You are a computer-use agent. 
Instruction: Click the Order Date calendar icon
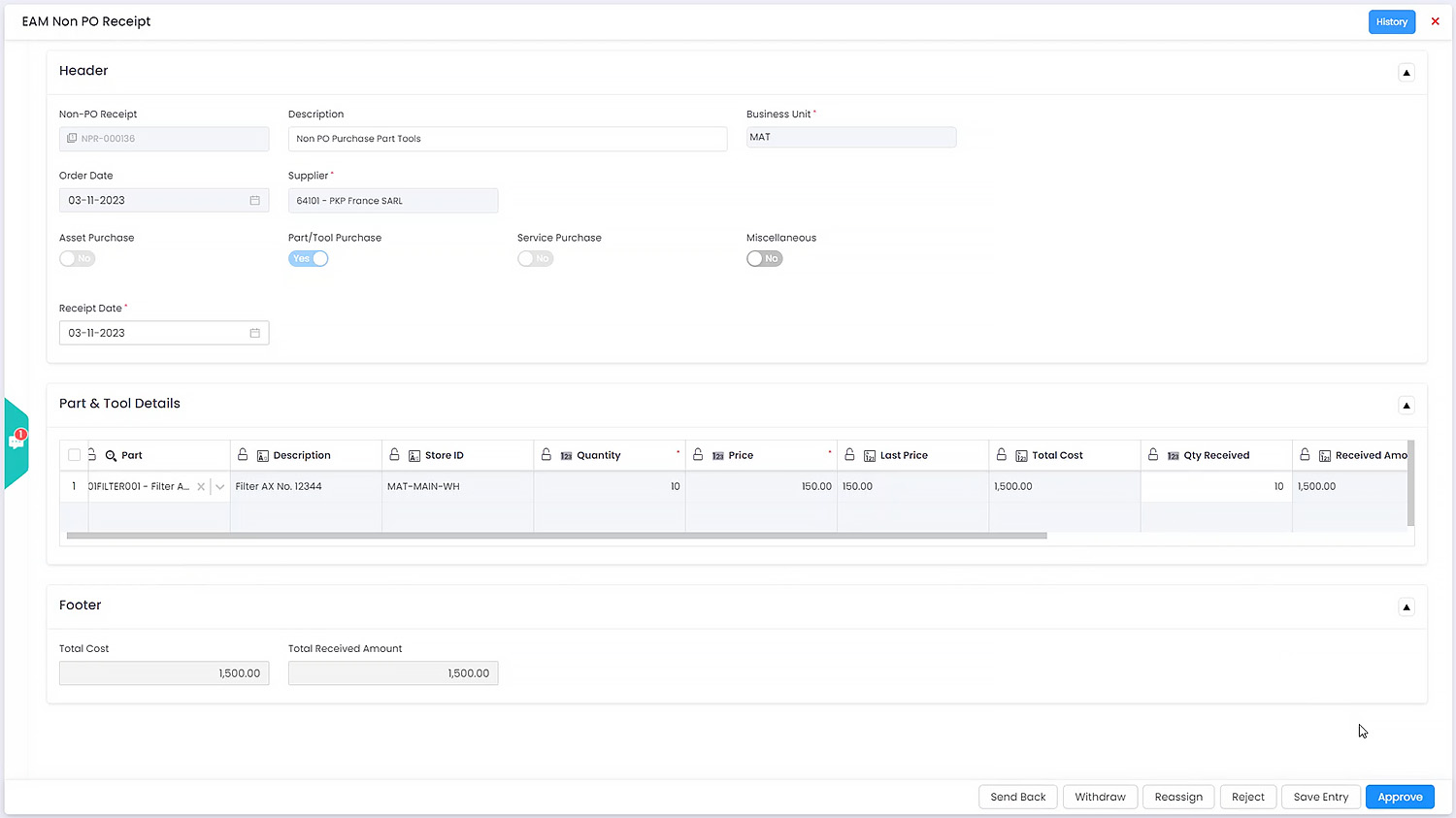click(254, 201)
